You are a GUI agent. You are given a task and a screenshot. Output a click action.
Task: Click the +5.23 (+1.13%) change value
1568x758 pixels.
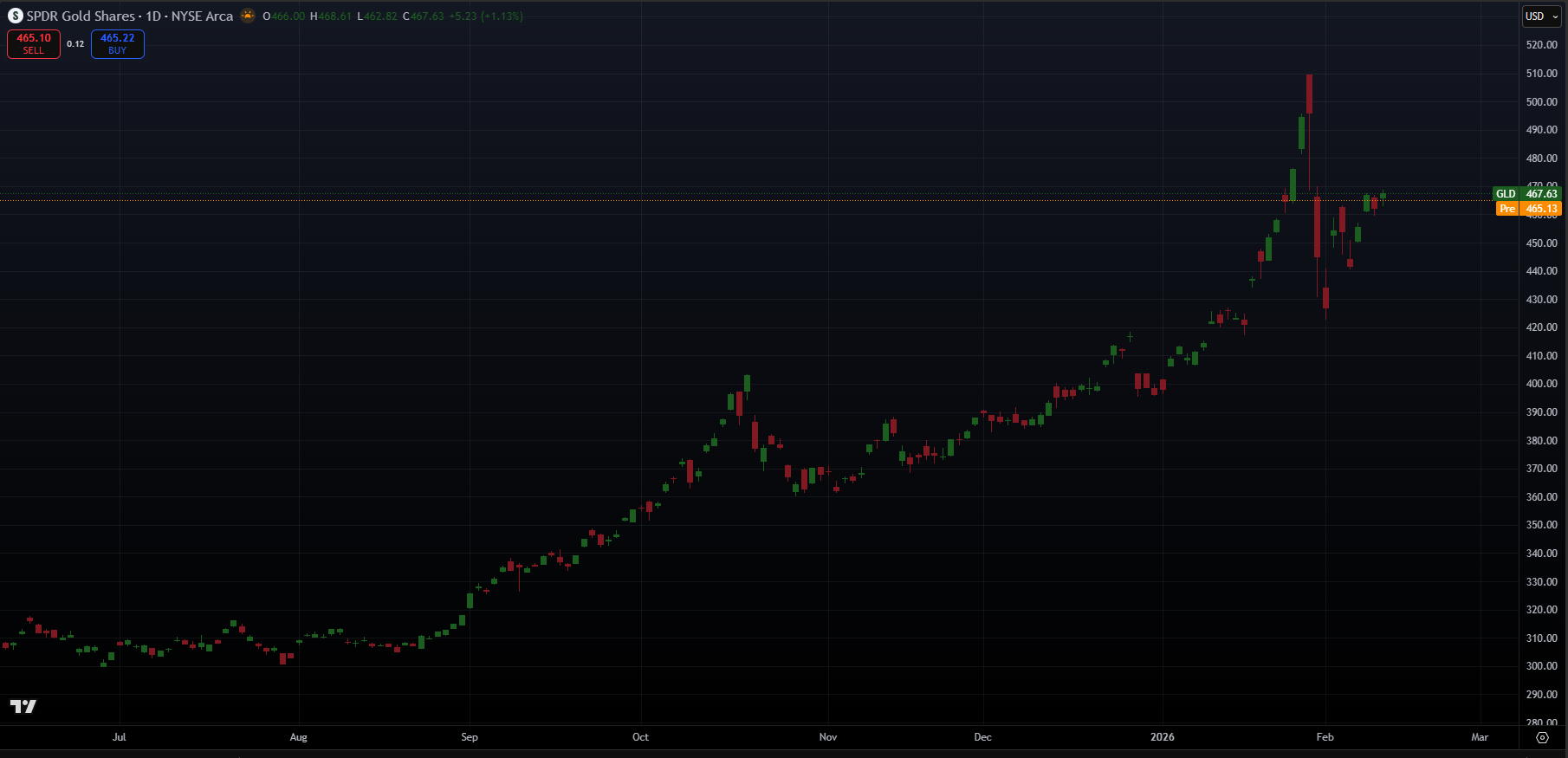pos(486,16)
